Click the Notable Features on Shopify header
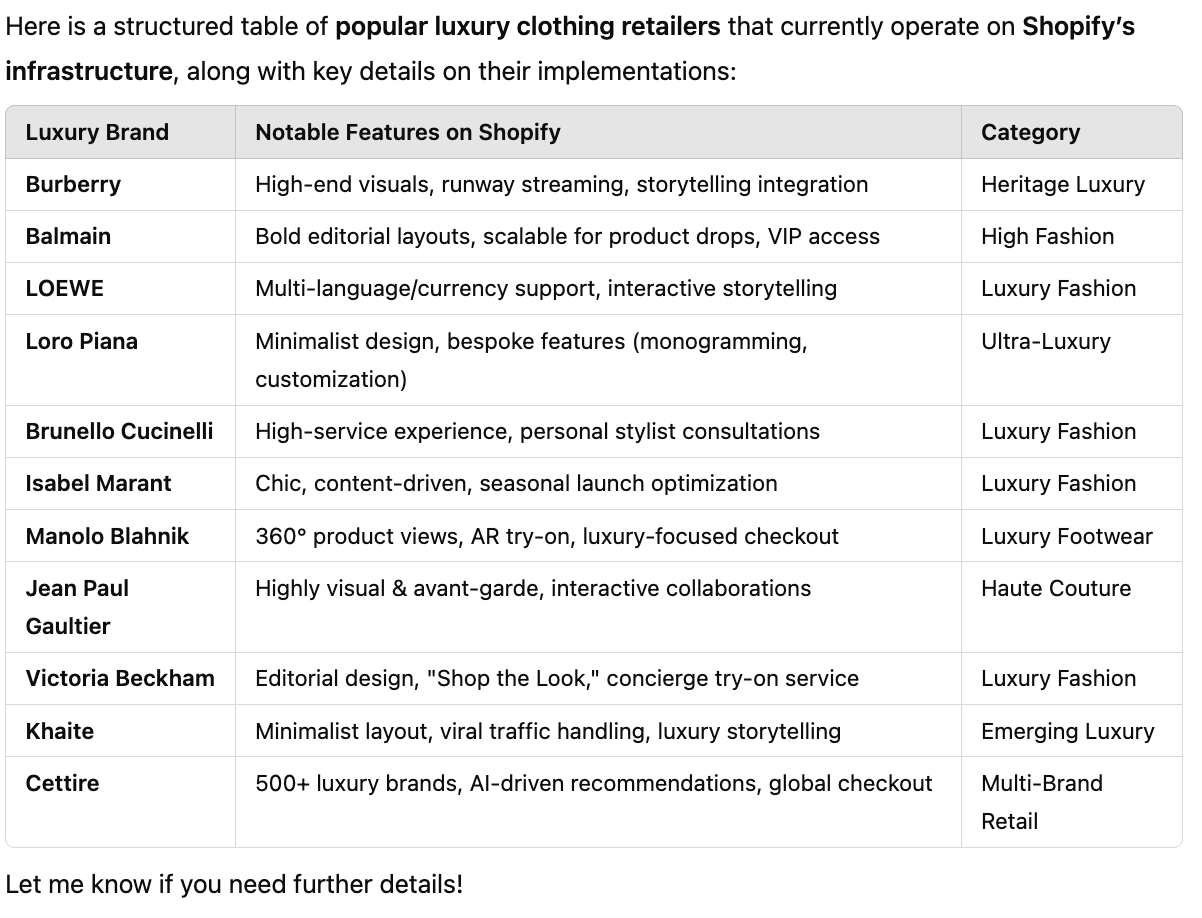 [407, 132]
